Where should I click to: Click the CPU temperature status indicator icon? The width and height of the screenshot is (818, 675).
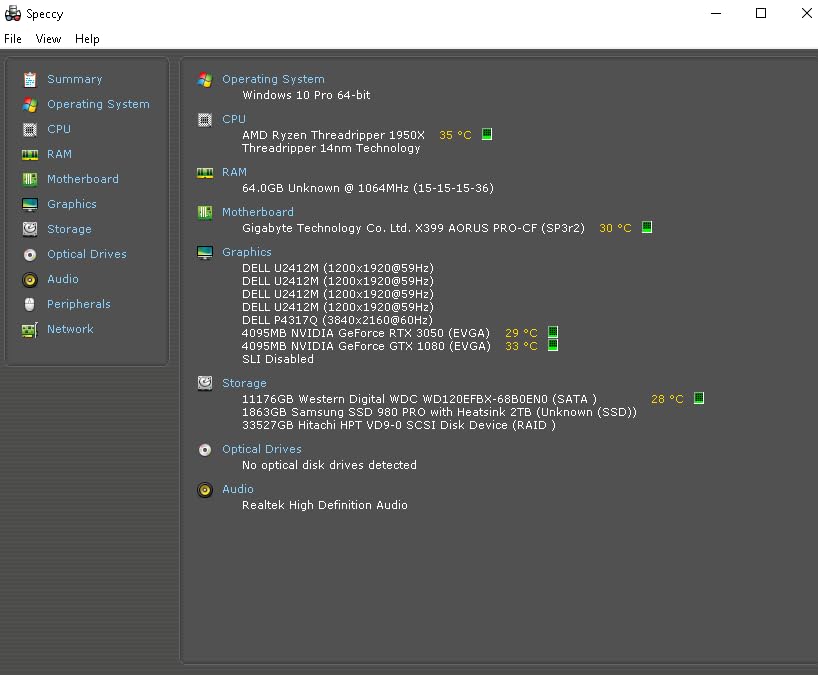pos(487,134)
